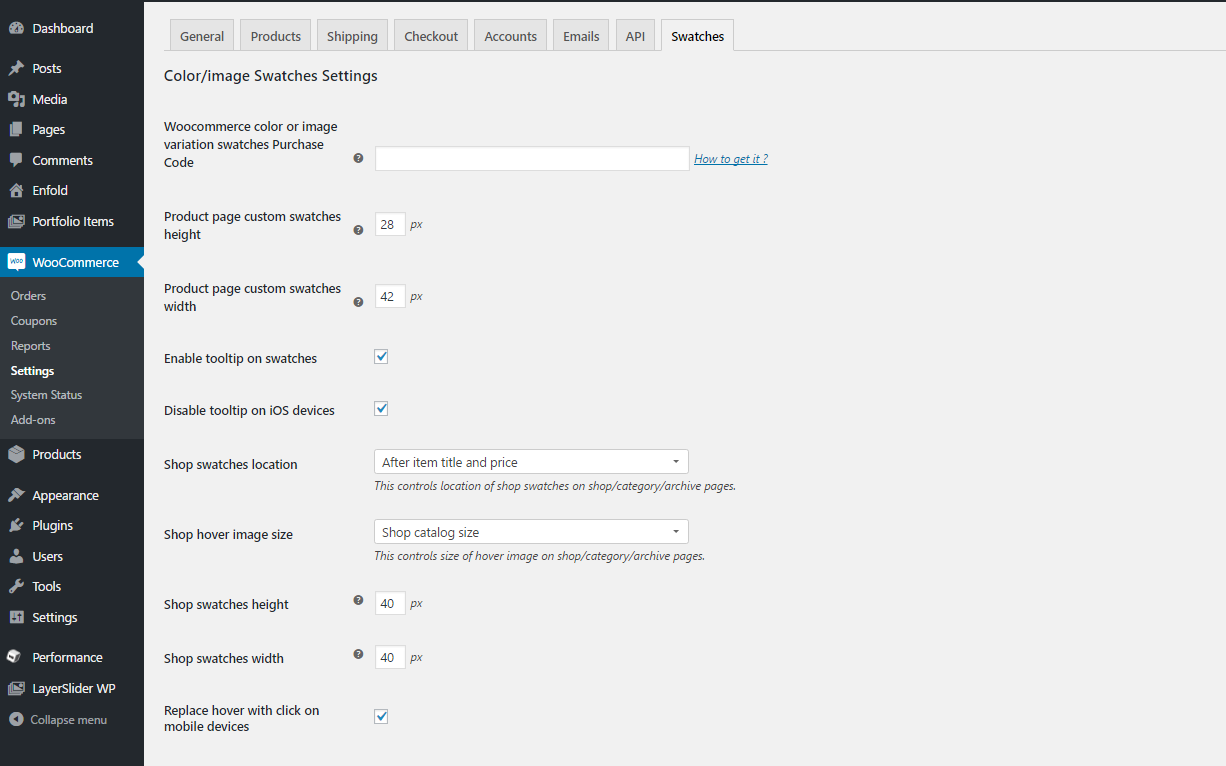Click help icon beside Purchase Code field
The width and height of the screenshot is (1226, 766).
click(358, 158)
